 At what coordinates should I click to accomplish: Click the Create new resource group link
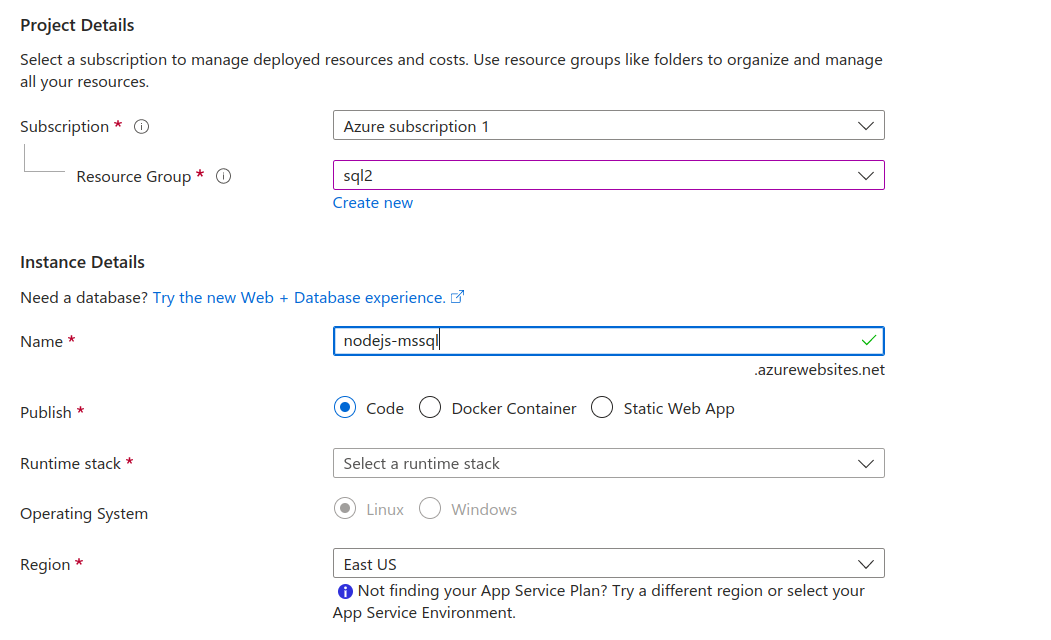pyautogui.click(x=373, y=203)
